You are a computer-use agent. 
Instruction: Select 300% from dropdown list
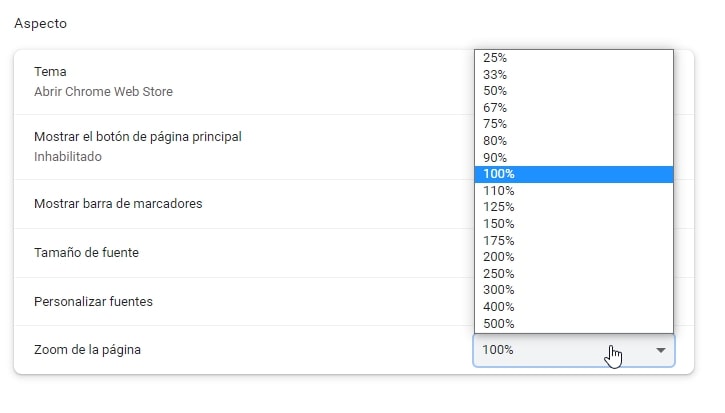tap(574, 290)
